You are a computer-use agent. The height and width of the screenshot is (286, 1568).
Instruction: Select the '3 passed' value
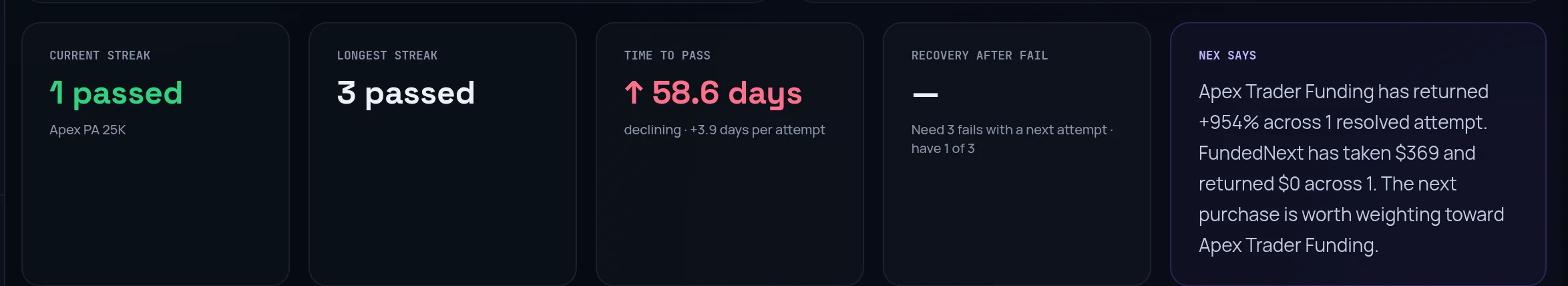pyautogui.click(x=406, y=93)
